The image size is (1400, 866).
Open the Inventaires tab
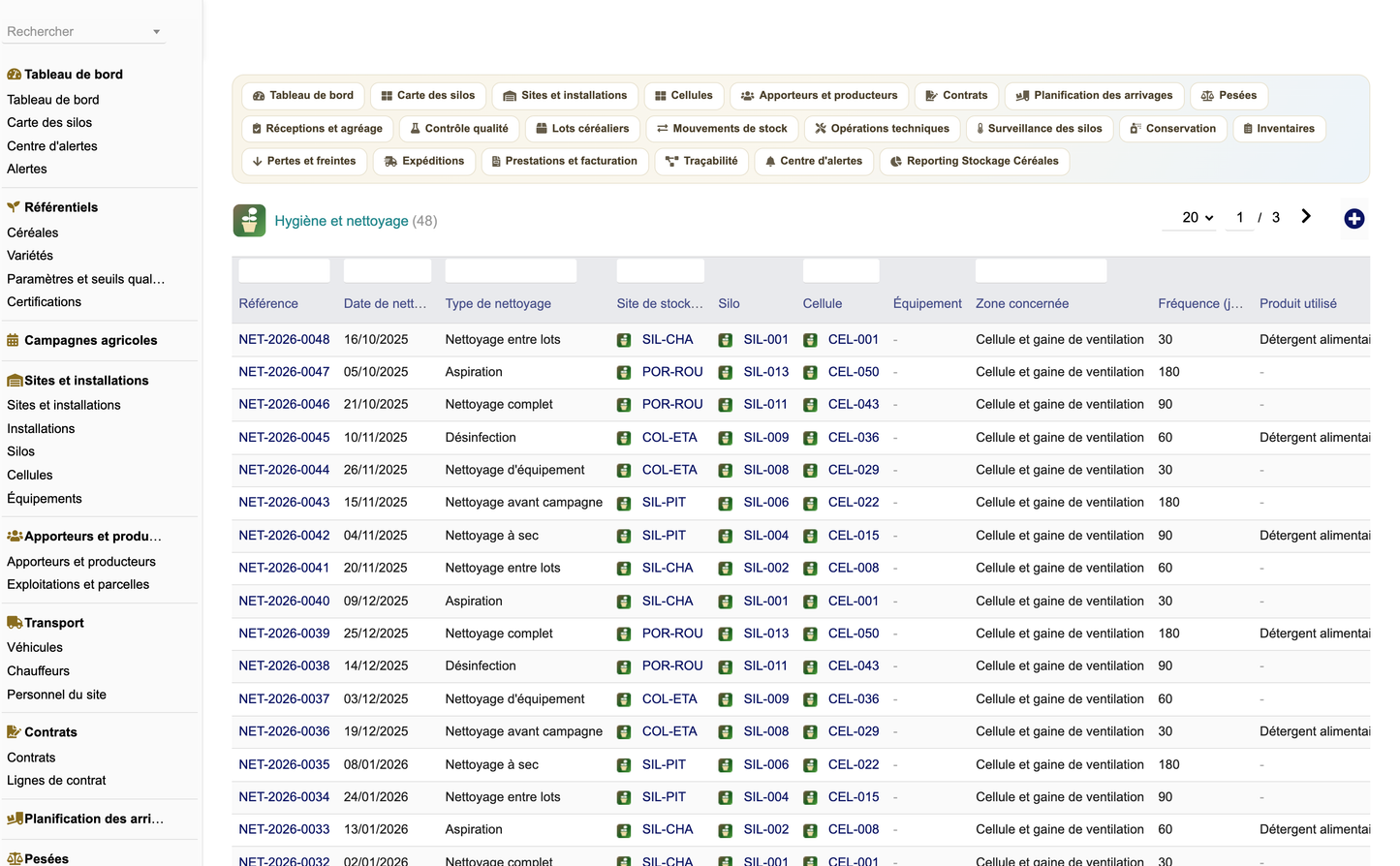tap(1279, 129)
